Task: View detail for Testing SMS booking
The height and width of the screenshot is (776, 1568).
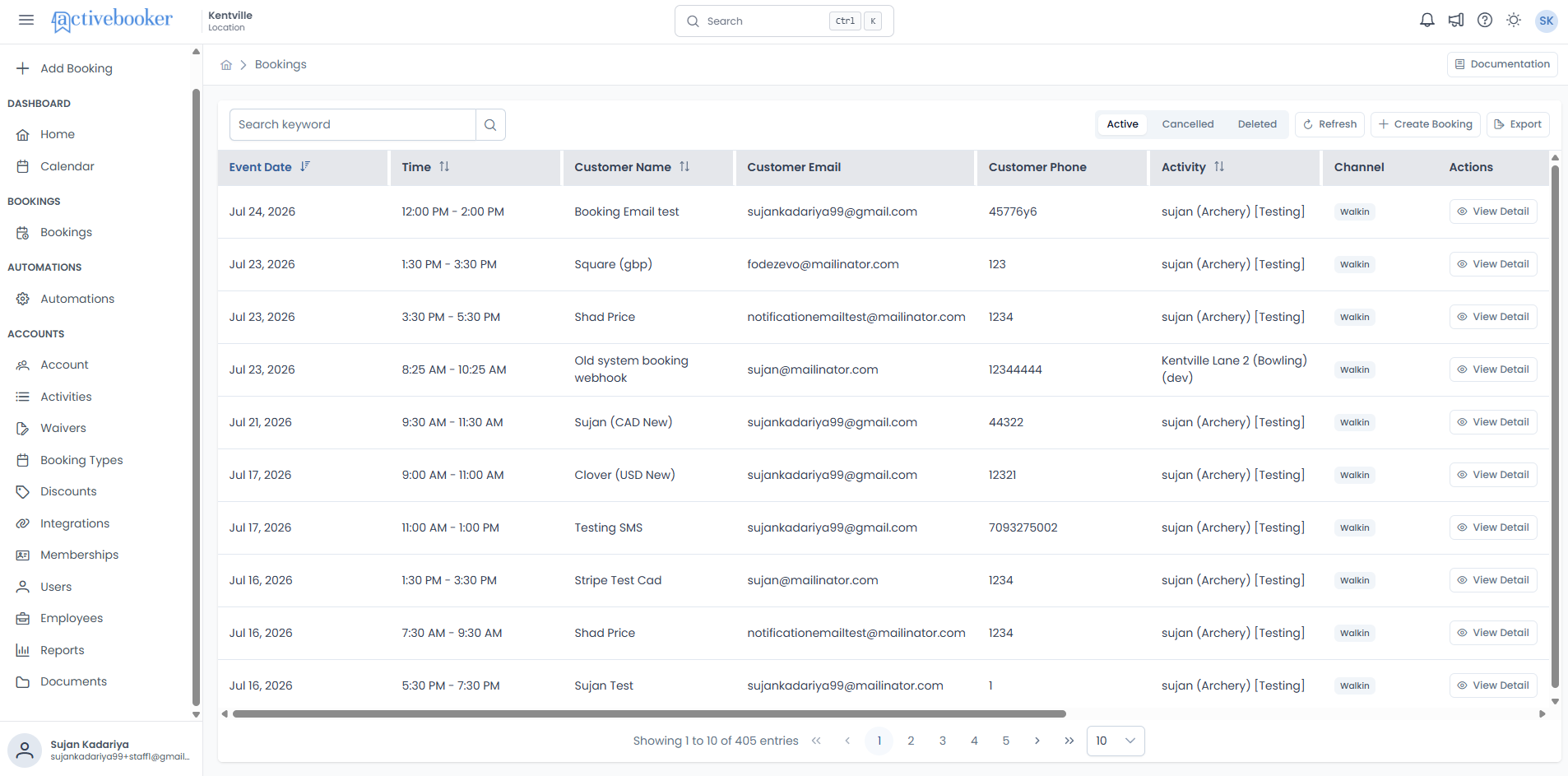Action: (1493, 527)
